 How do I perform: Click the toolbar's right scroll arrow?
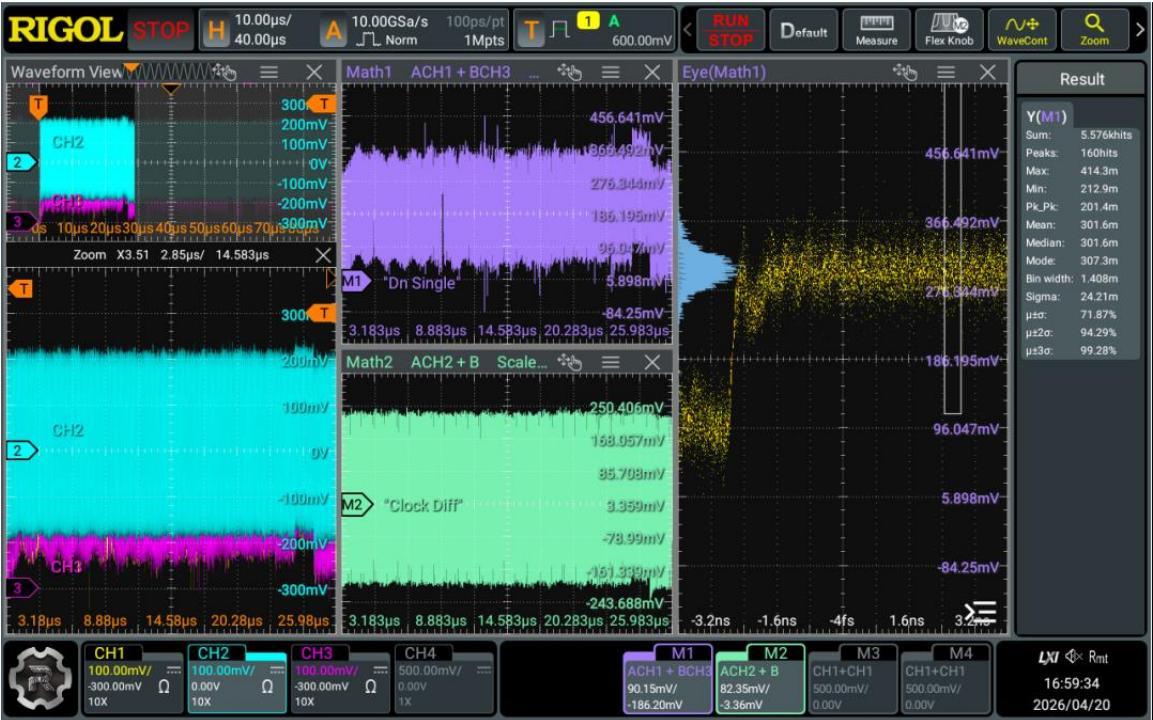(x=1140, y=30)
